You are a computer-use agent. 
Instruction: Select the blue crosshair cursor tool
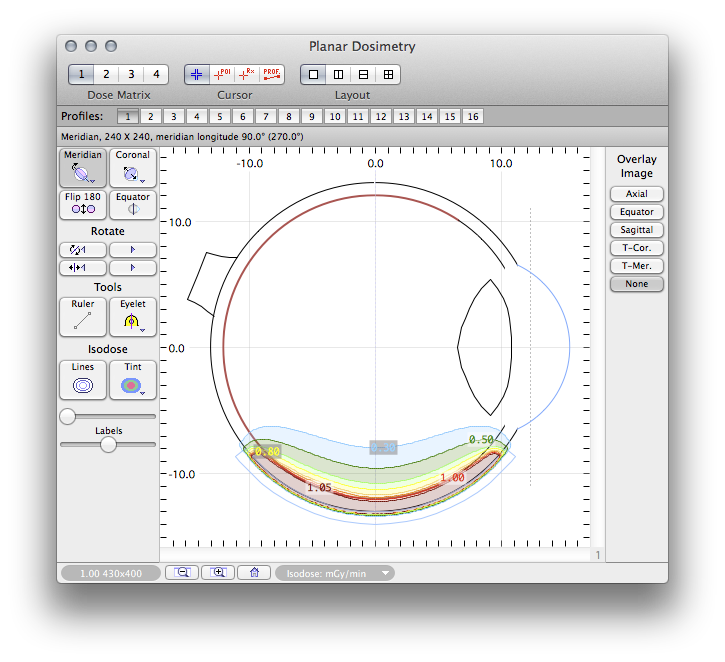pos(197,74)
